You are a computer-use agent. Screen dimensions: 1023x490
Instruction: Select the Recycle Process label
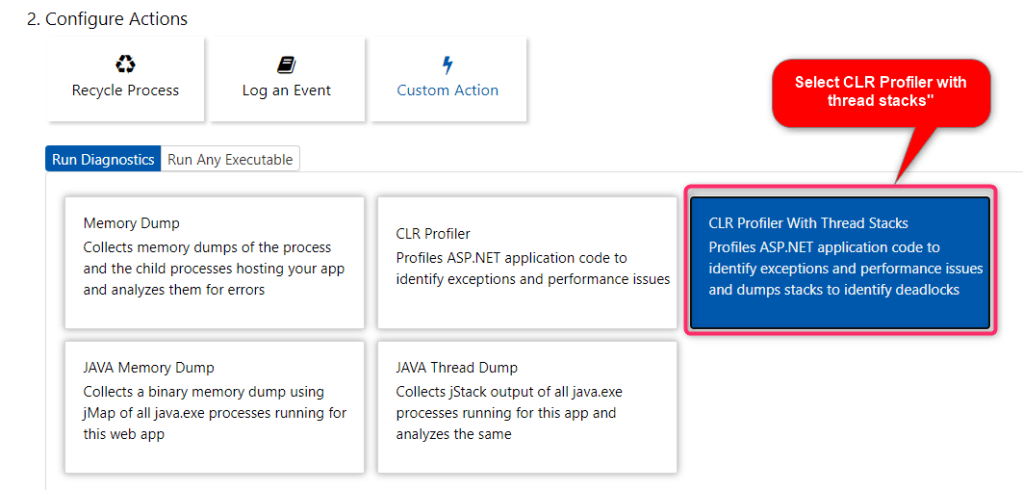tap(125, 90)
